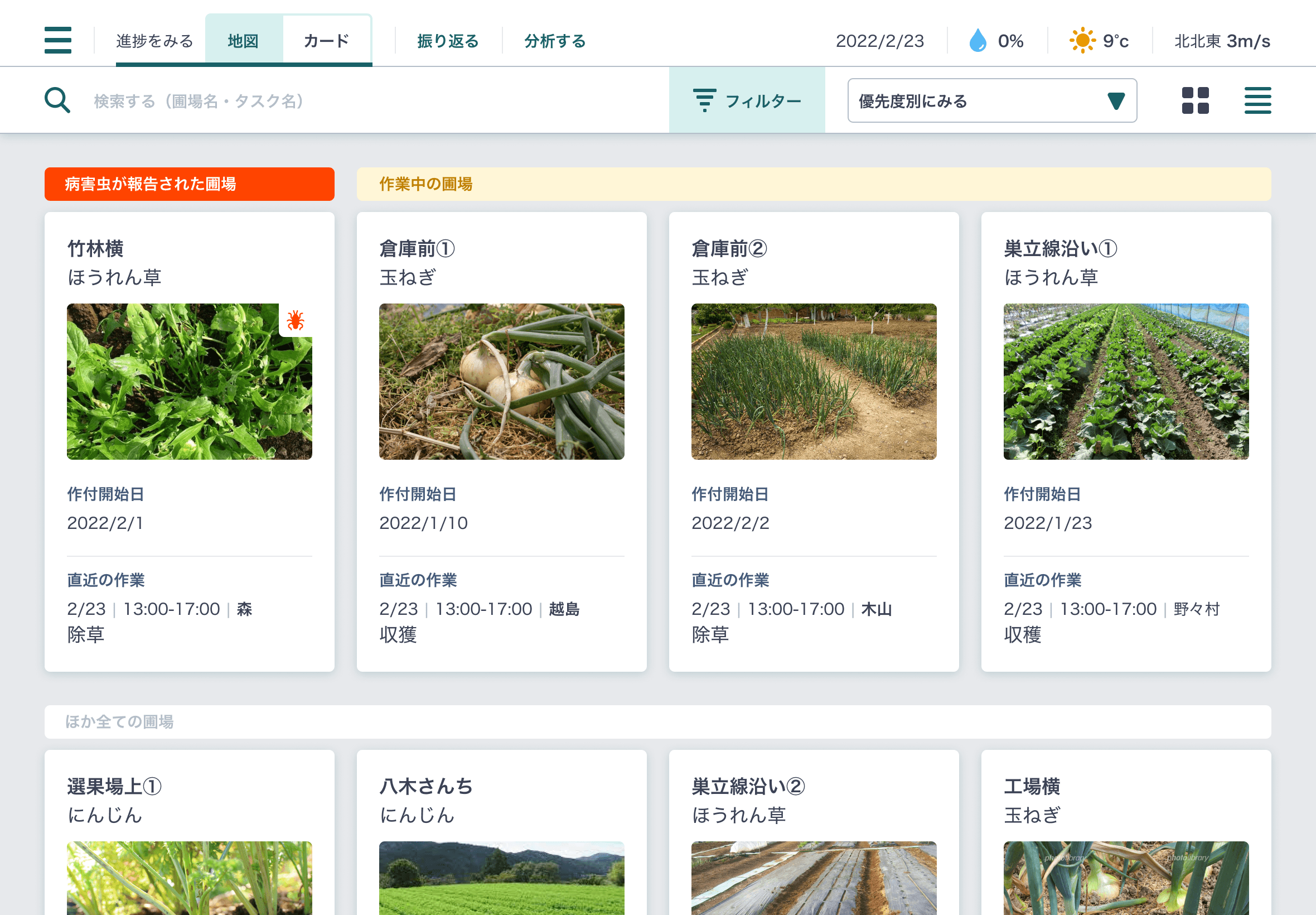Open the 倉庫前② onion field photo
The width and height of the screenshot is (1316, 915).
[x=814, y=381]
